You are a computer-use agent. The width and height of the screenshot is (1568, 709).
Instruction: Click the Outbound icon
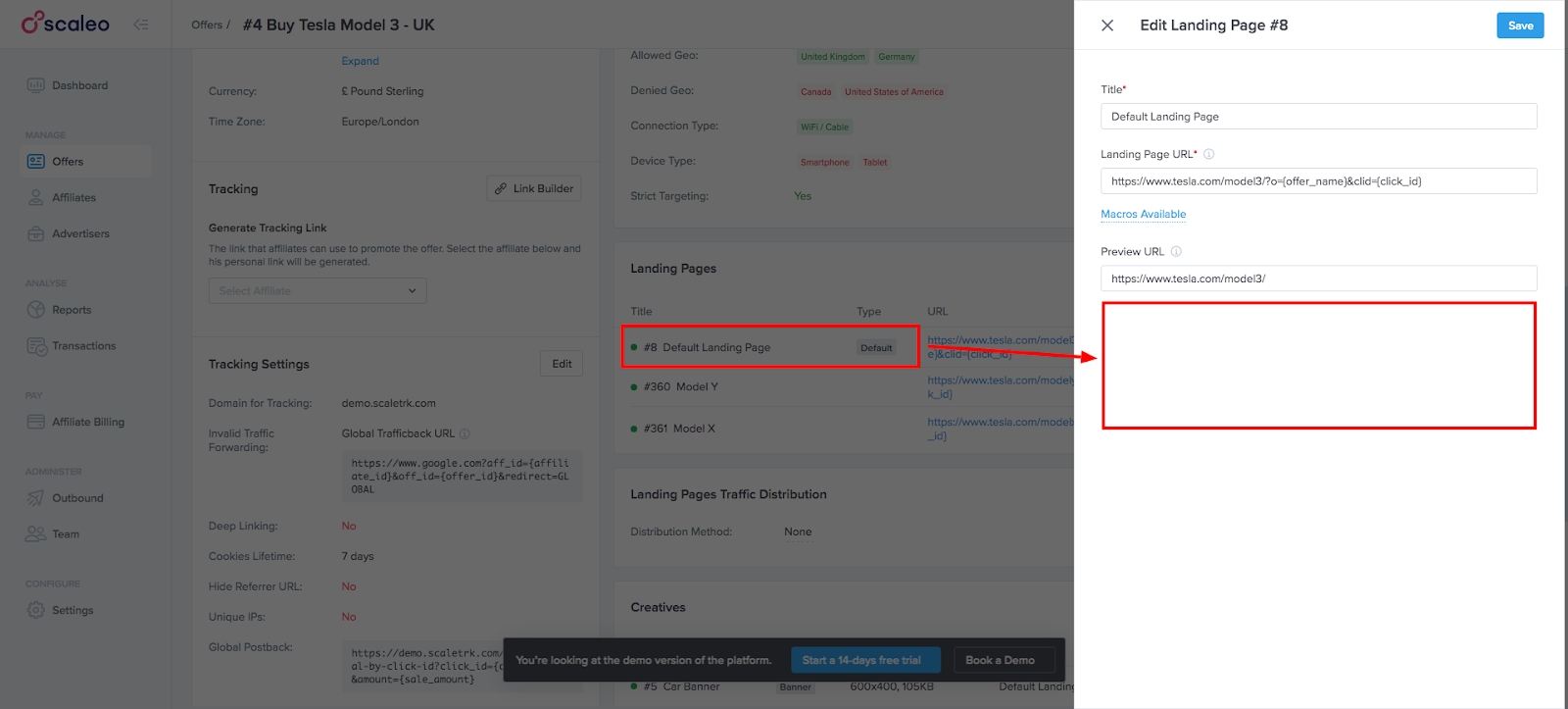coord(36,498)
